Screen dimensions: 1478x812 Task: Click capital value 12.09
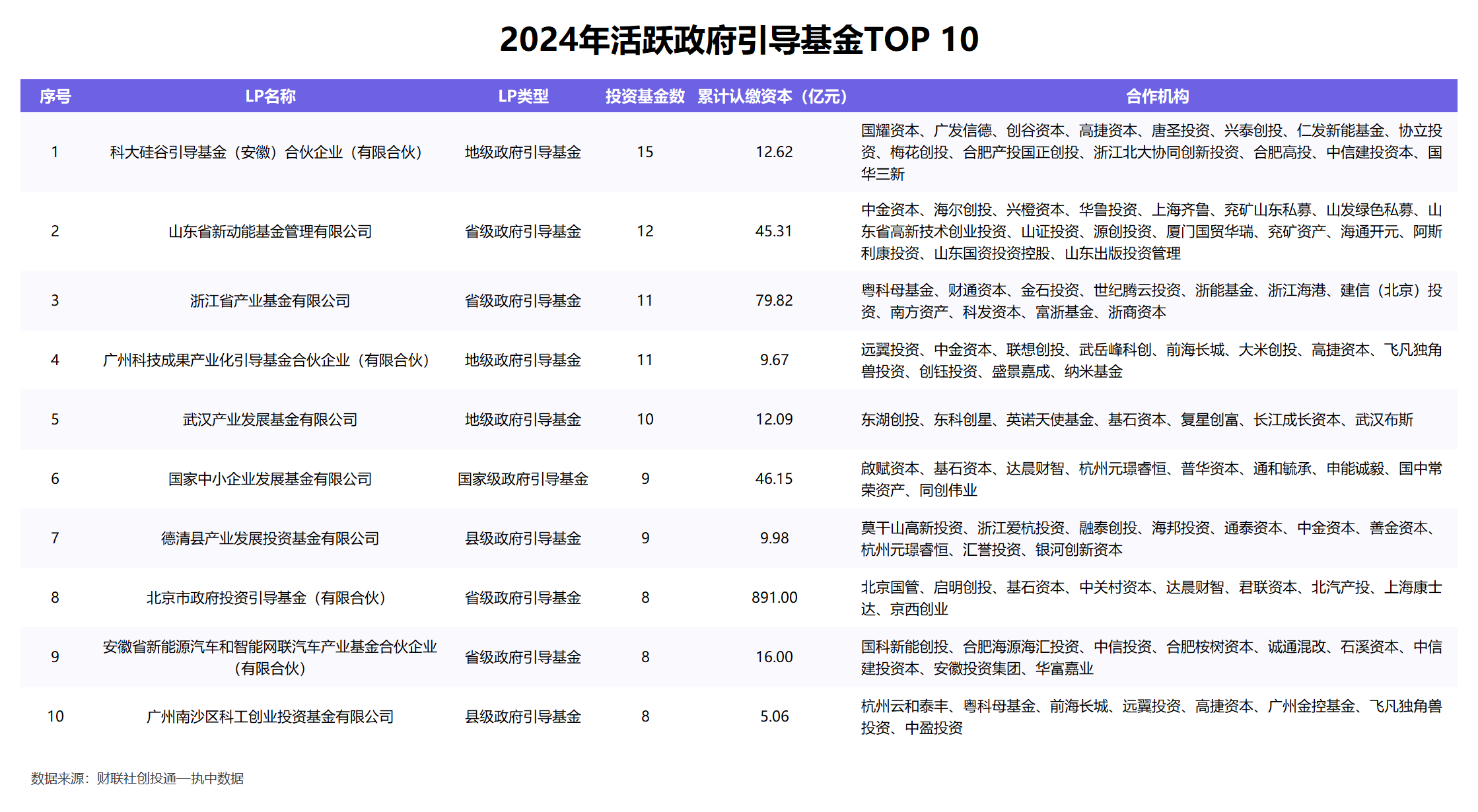pos(774,420)
